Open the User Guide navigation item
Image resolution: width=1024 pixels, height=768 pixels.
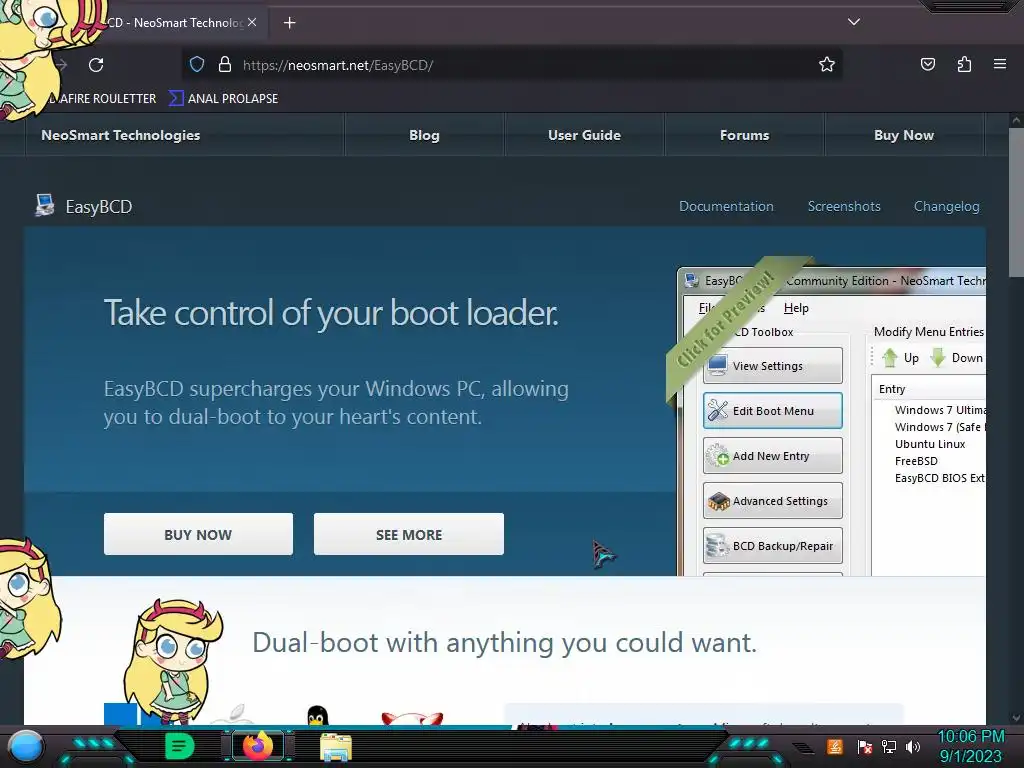coord(584,135)
